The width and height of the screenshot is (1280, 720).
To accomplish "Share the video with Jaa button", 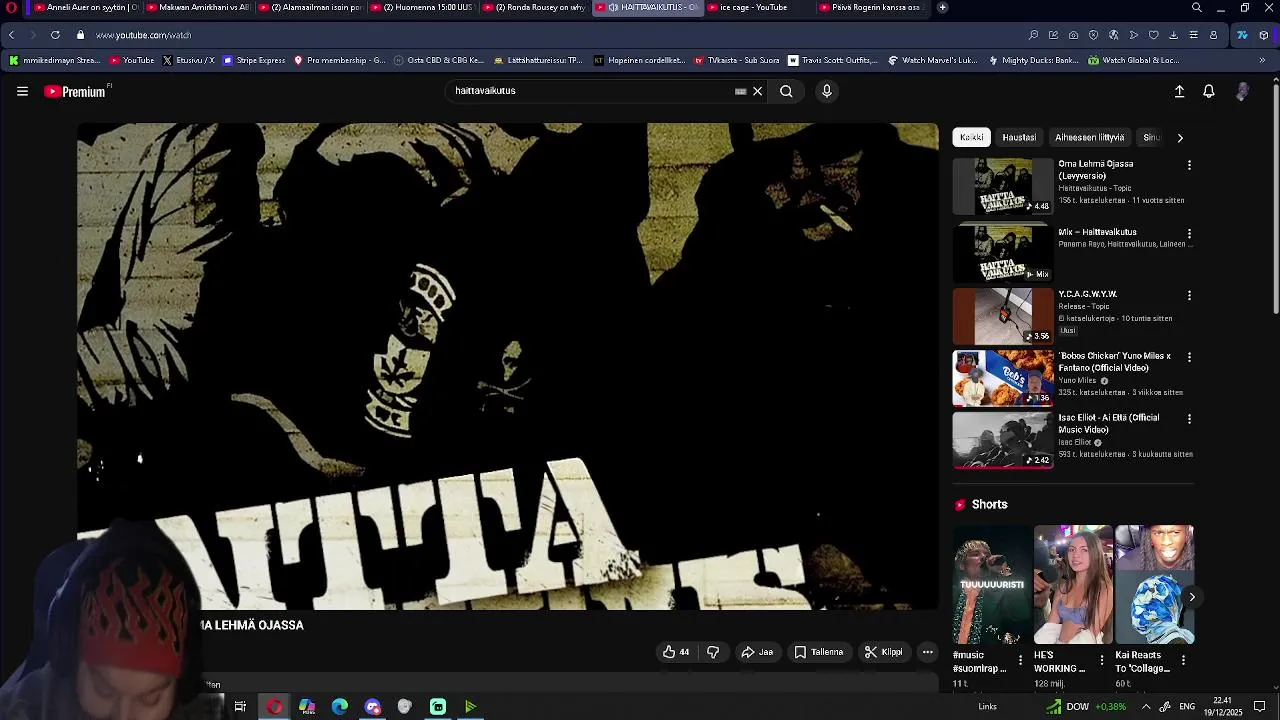I will click(x=757, y=652).
